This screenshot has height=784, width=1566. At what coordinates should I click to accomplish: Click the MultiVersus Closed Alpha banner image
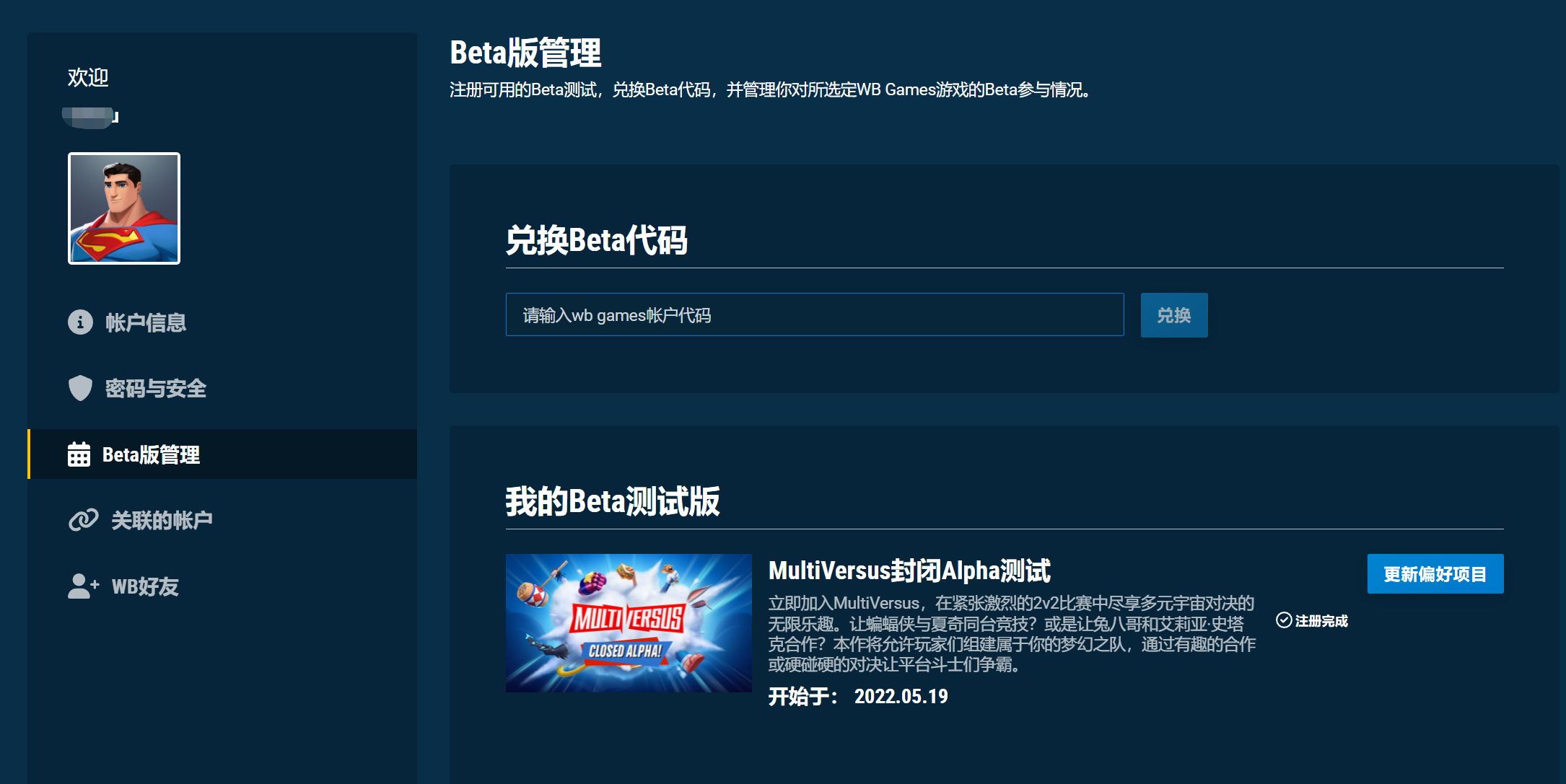click(629, 623)
